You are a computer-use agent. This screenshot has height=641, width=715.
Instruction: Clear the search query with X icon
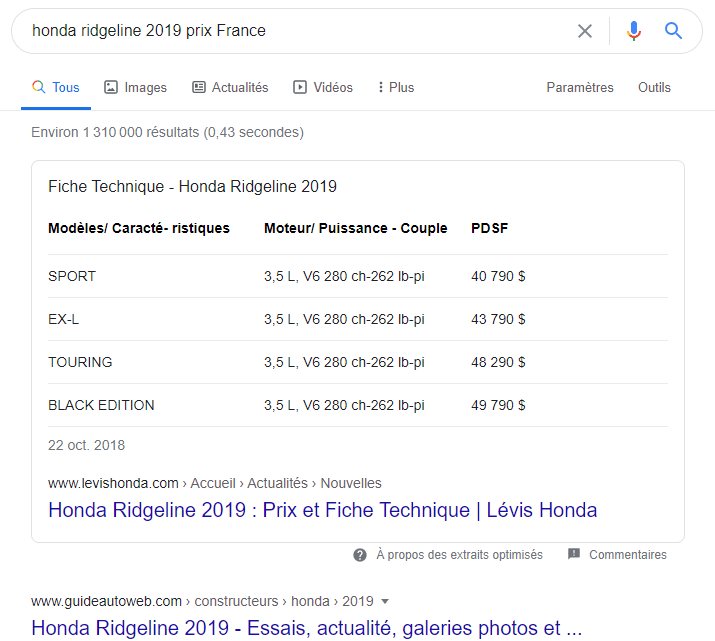(585, 31)
